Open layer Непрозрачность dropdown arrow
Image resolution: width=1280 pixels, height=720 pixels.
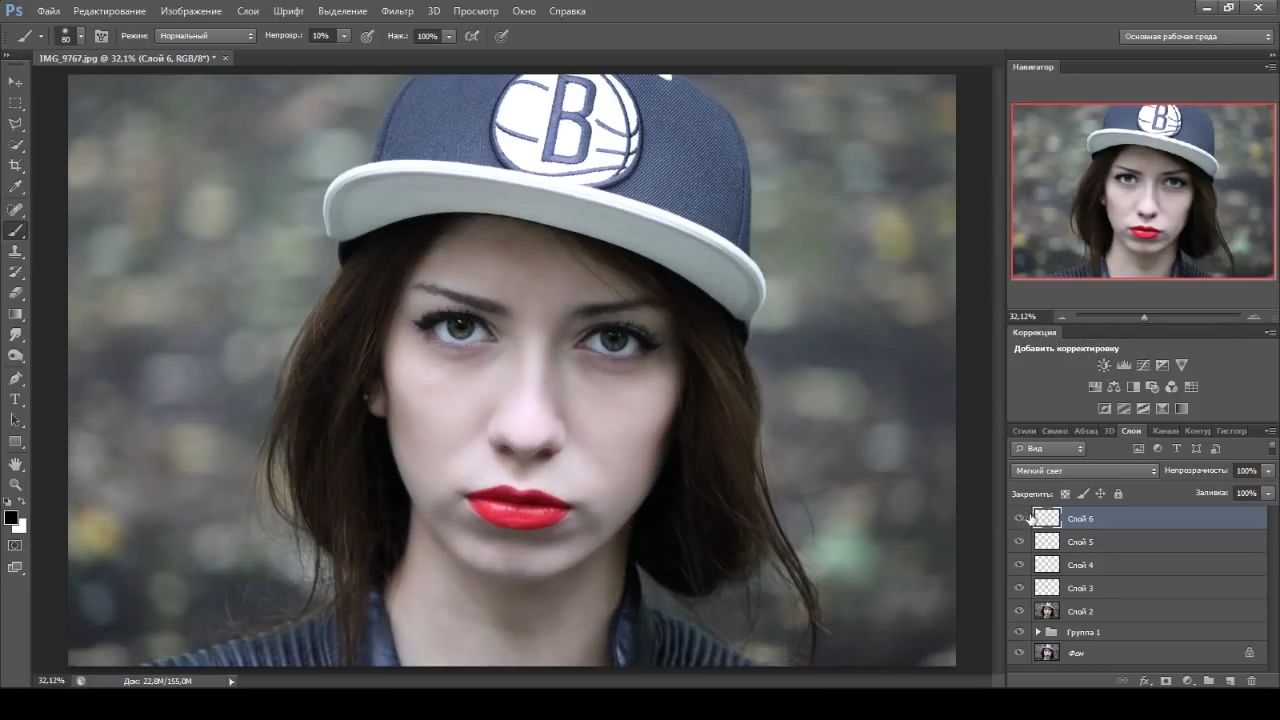pyautogui.click(x=1269, y=471)
